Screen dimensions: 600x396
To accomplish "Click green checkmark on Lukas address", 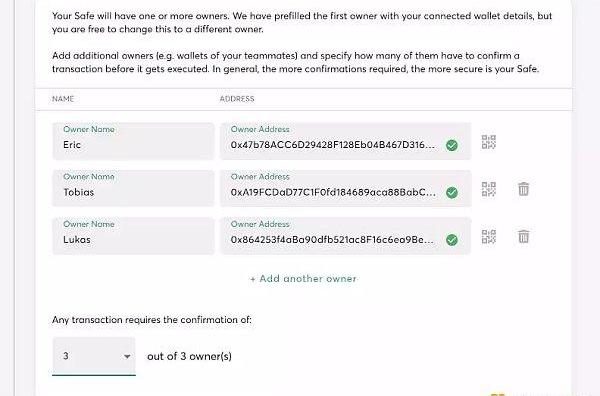I will 452,240.
